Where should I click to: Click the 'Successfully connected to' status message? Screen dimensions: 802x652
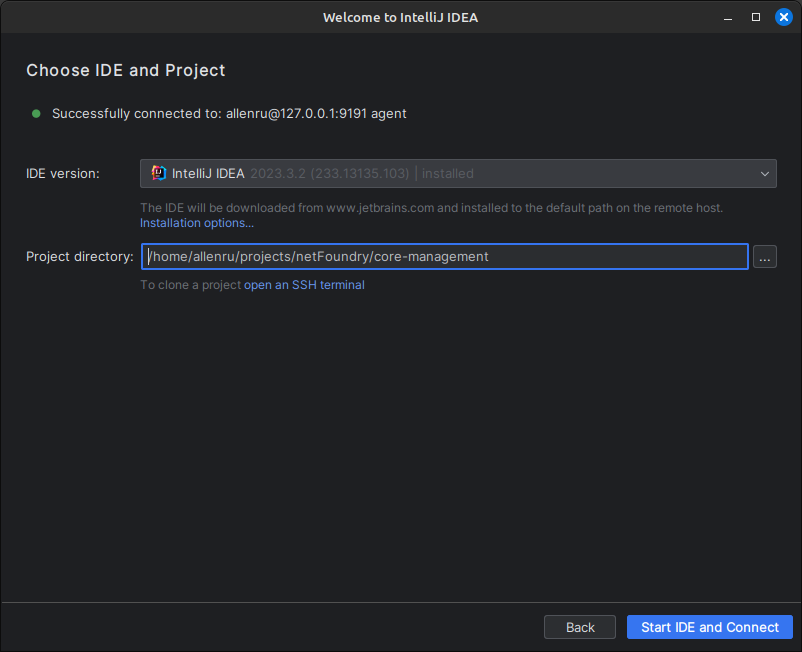click(229, 114)
